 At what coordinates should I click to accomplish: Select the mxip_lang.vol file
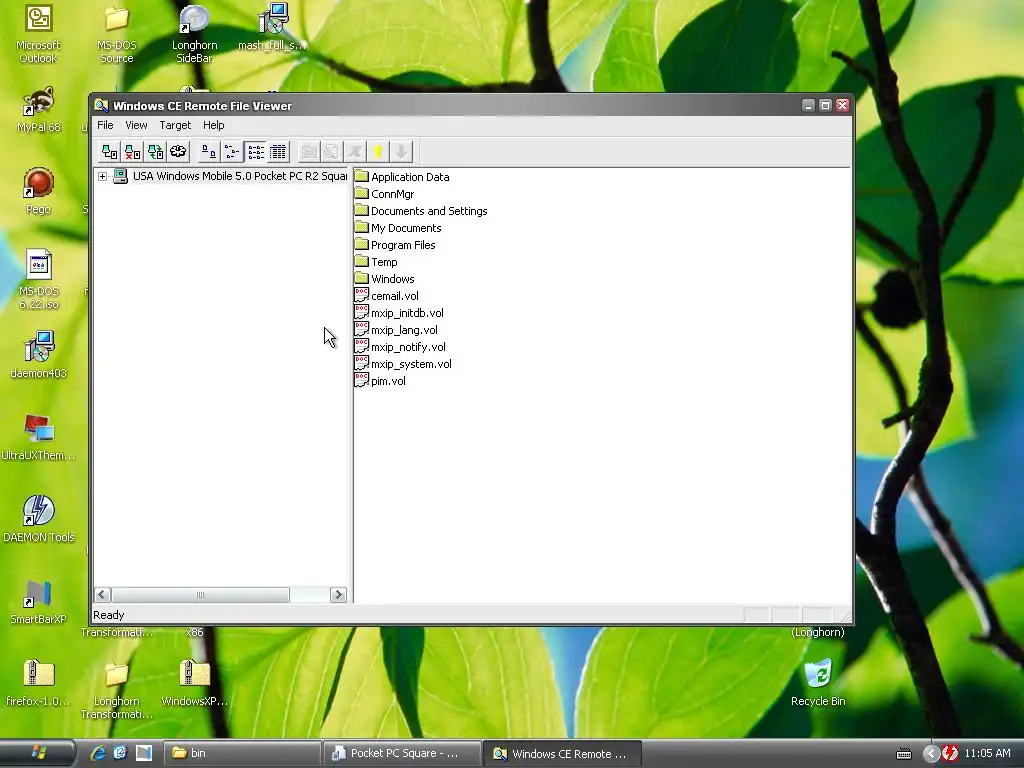pyautogui.click(x=396, y=329)
